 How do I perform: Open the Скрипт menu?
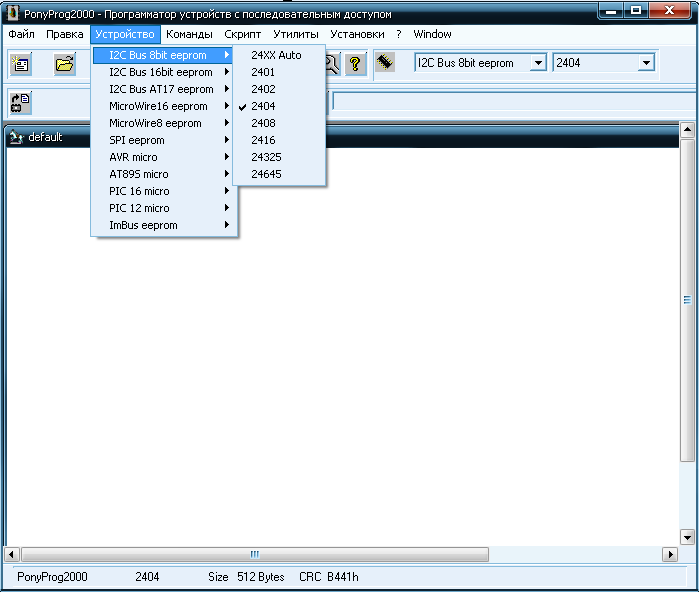[243, 34]
